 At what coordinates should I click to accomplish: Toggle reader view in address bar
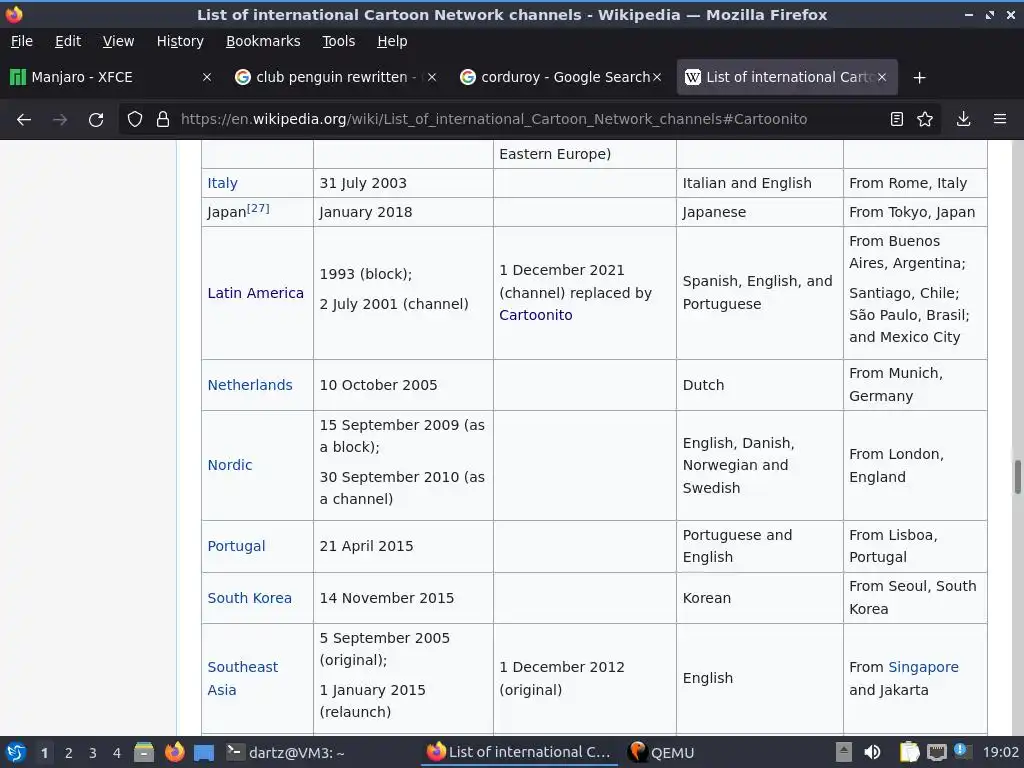pos(897,120)
